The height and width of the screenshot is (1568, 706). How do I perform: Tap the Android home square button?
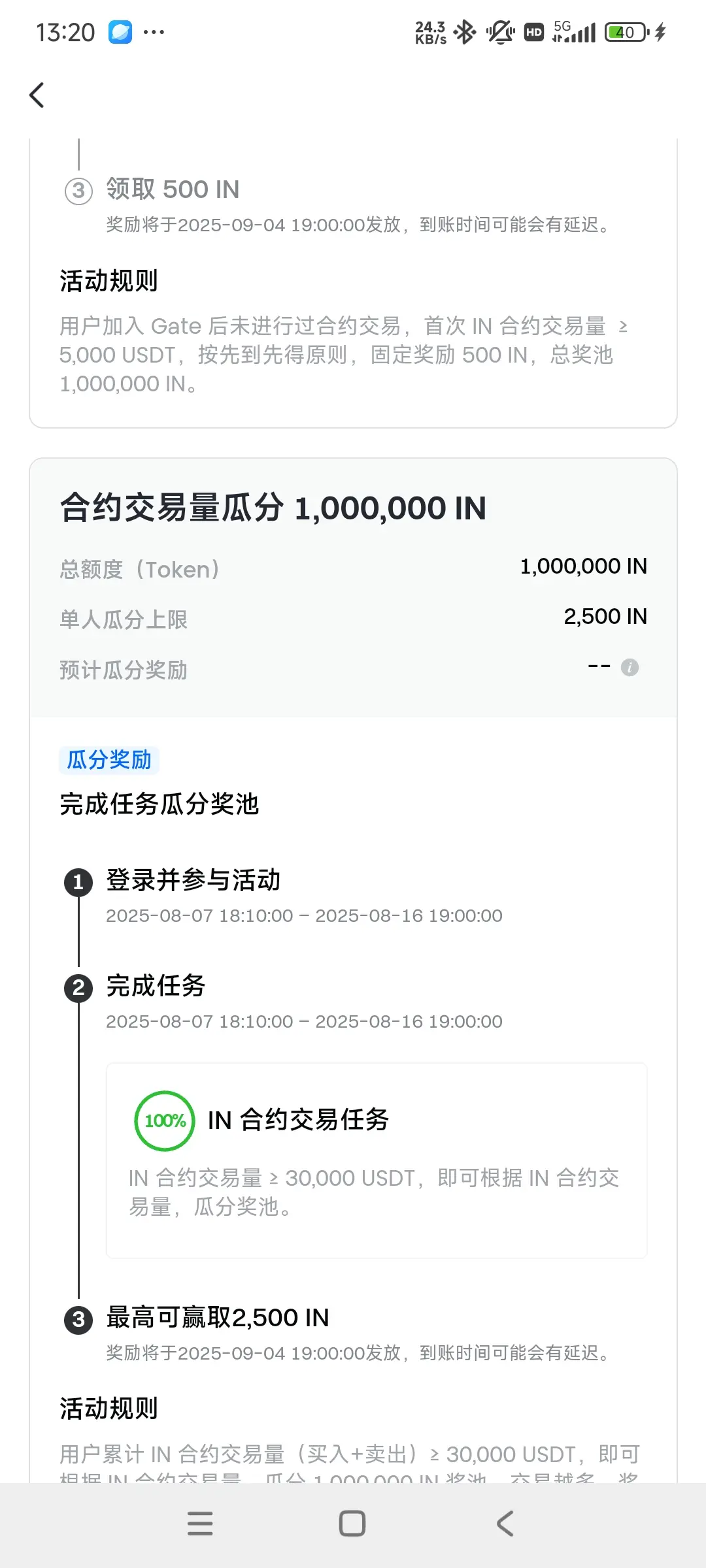[352, 1524]
